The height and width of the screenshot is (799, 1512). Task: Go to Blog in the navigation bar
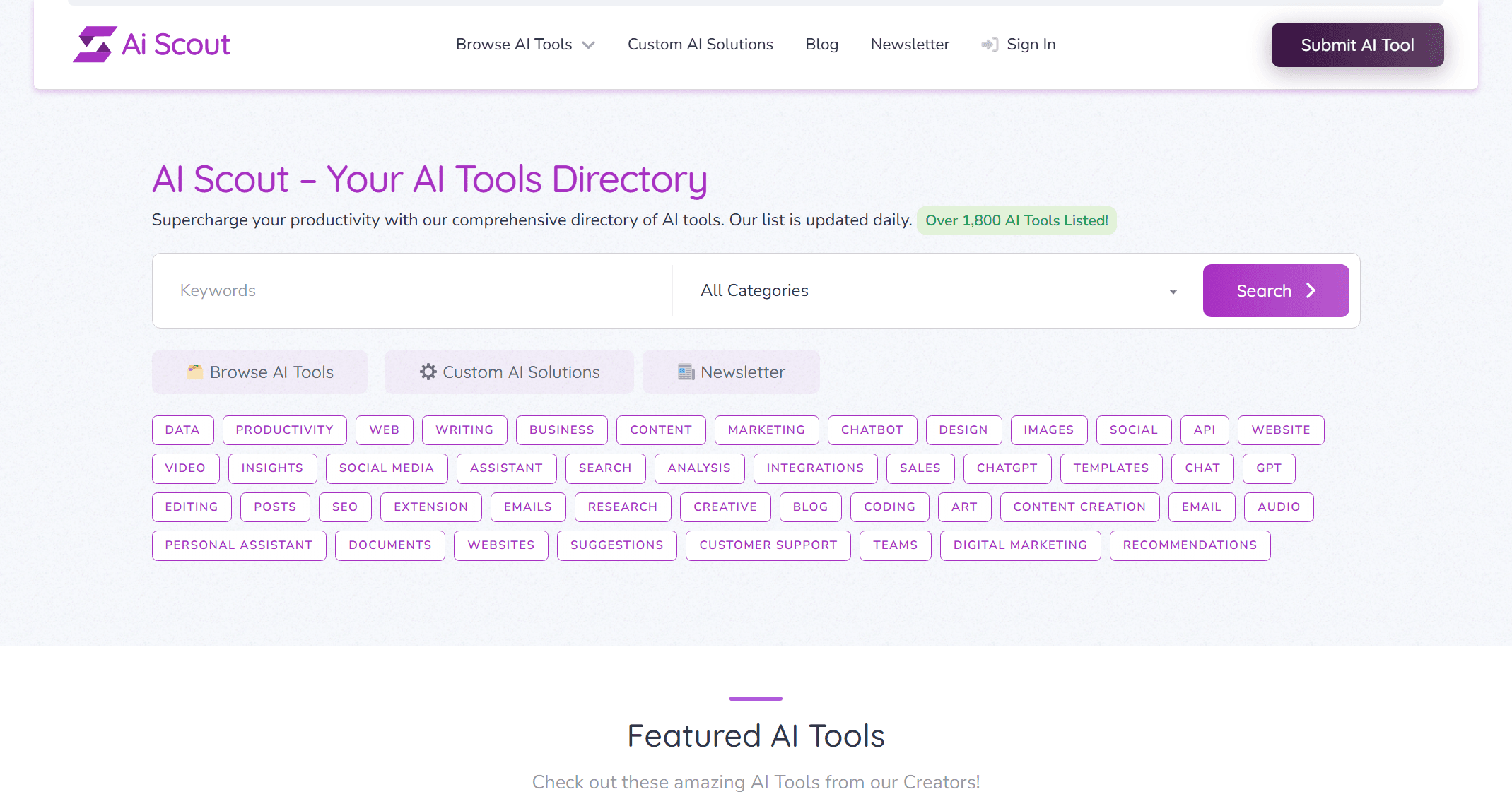click(x=821, y=45)
